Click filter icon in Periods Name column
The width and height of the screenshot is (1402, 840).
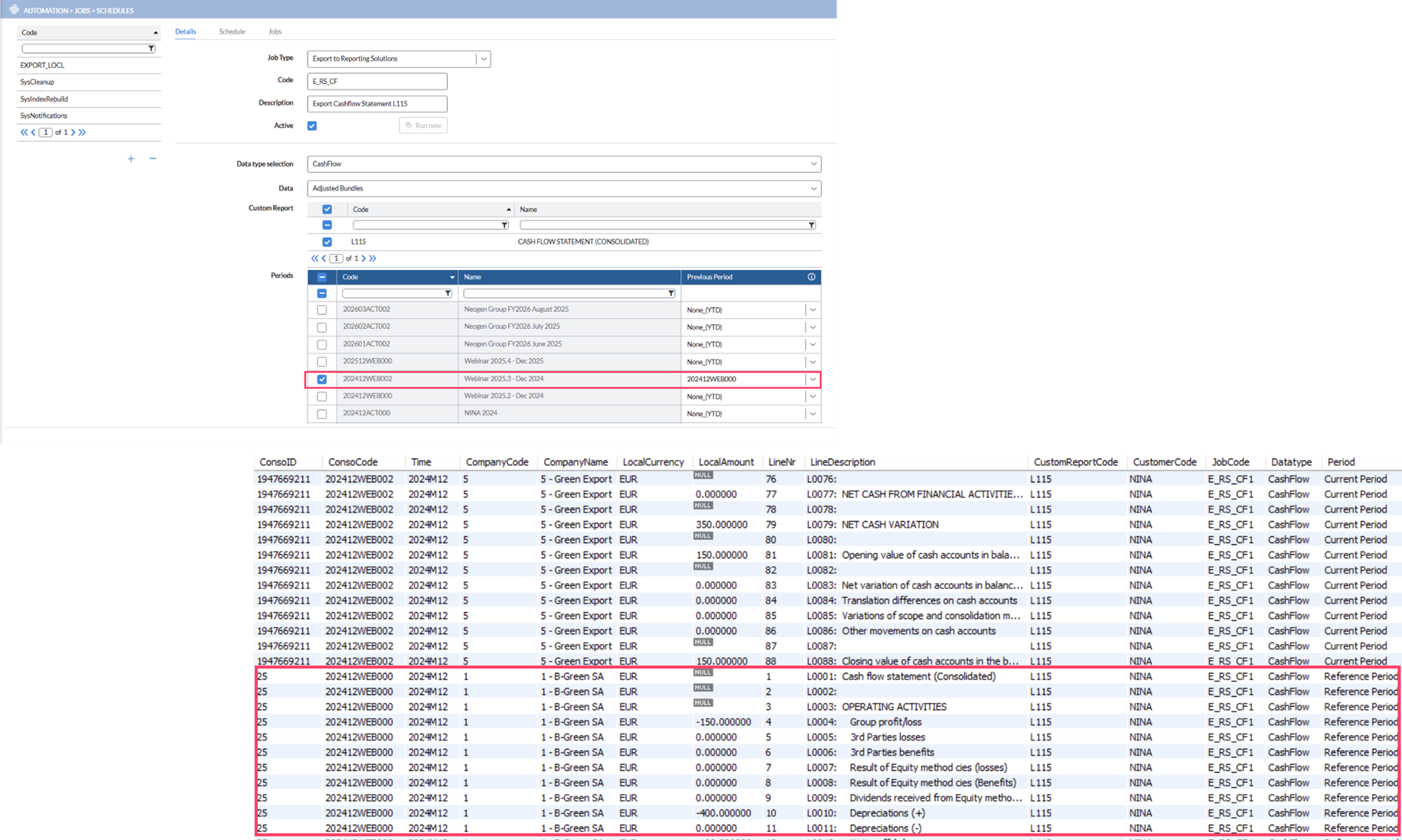pyautogui.click(x=670, y=294)
